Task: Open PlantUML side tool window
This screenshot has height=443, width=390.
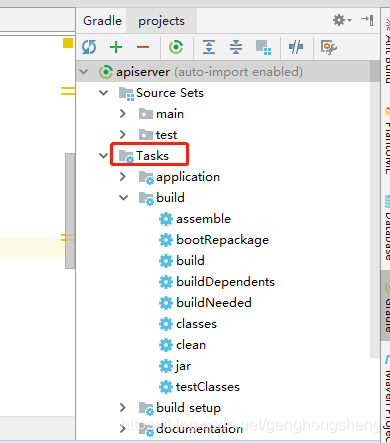Action: 387,140
